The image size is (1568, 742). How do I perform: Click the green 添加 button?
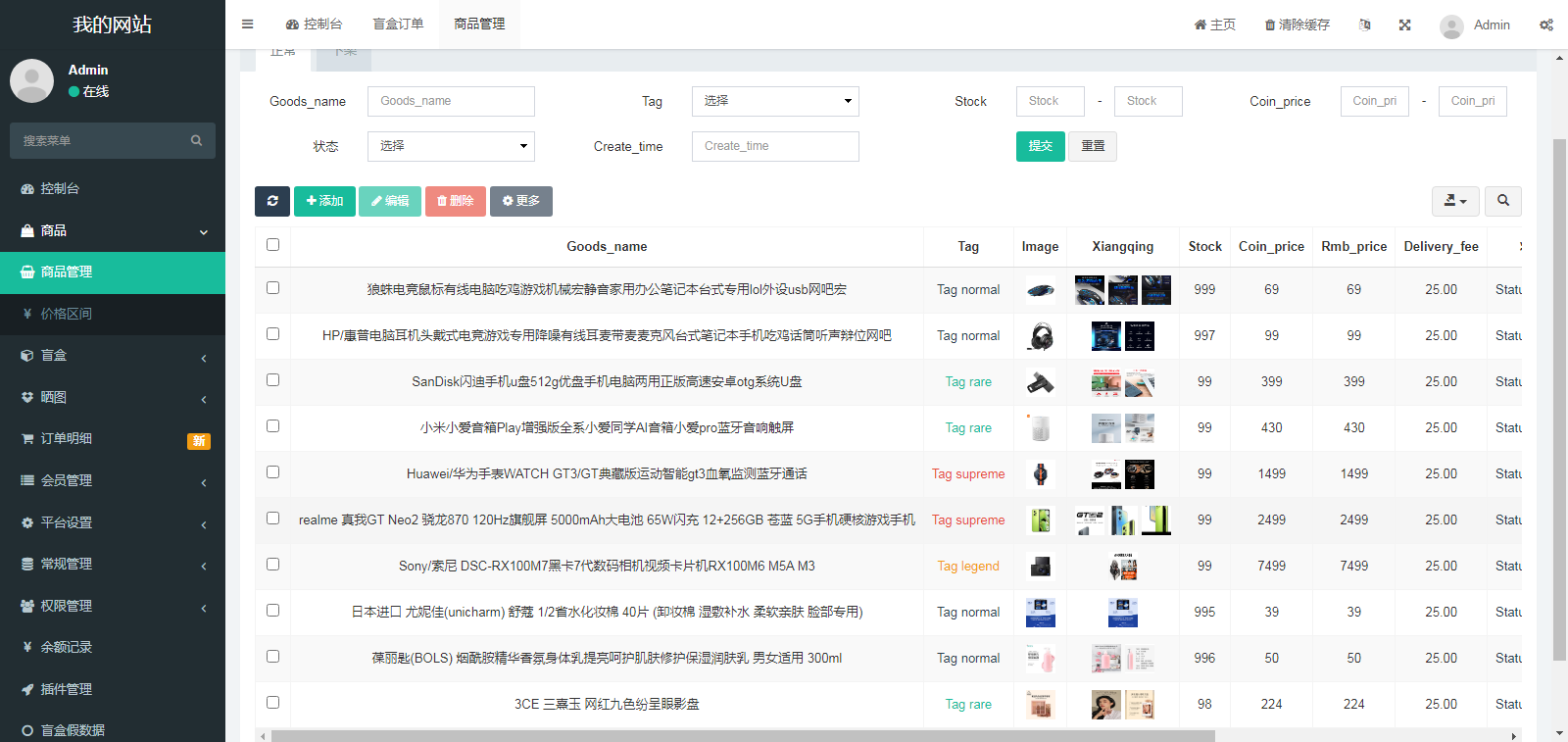pos(324,201)
